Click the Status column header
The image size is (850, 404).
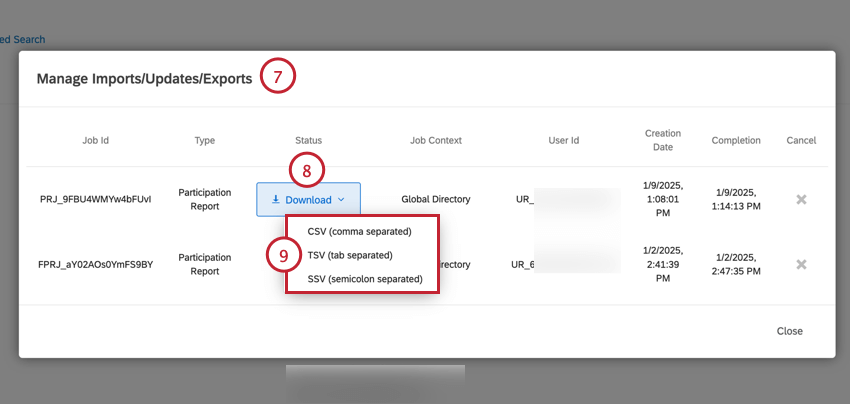pos(308,140)
